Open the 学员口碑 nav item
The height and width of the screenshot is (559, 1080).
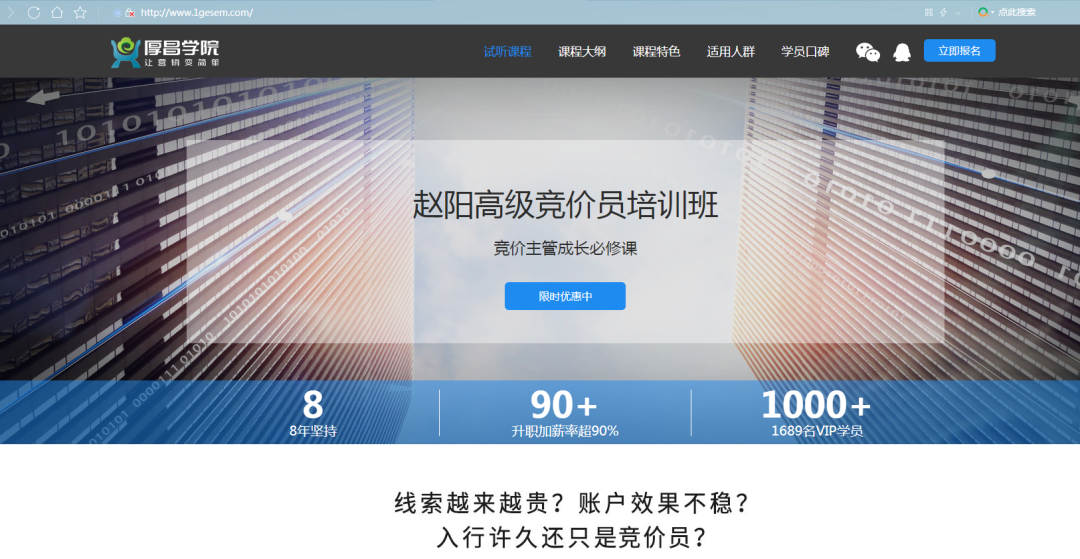(x=805, y=52)
